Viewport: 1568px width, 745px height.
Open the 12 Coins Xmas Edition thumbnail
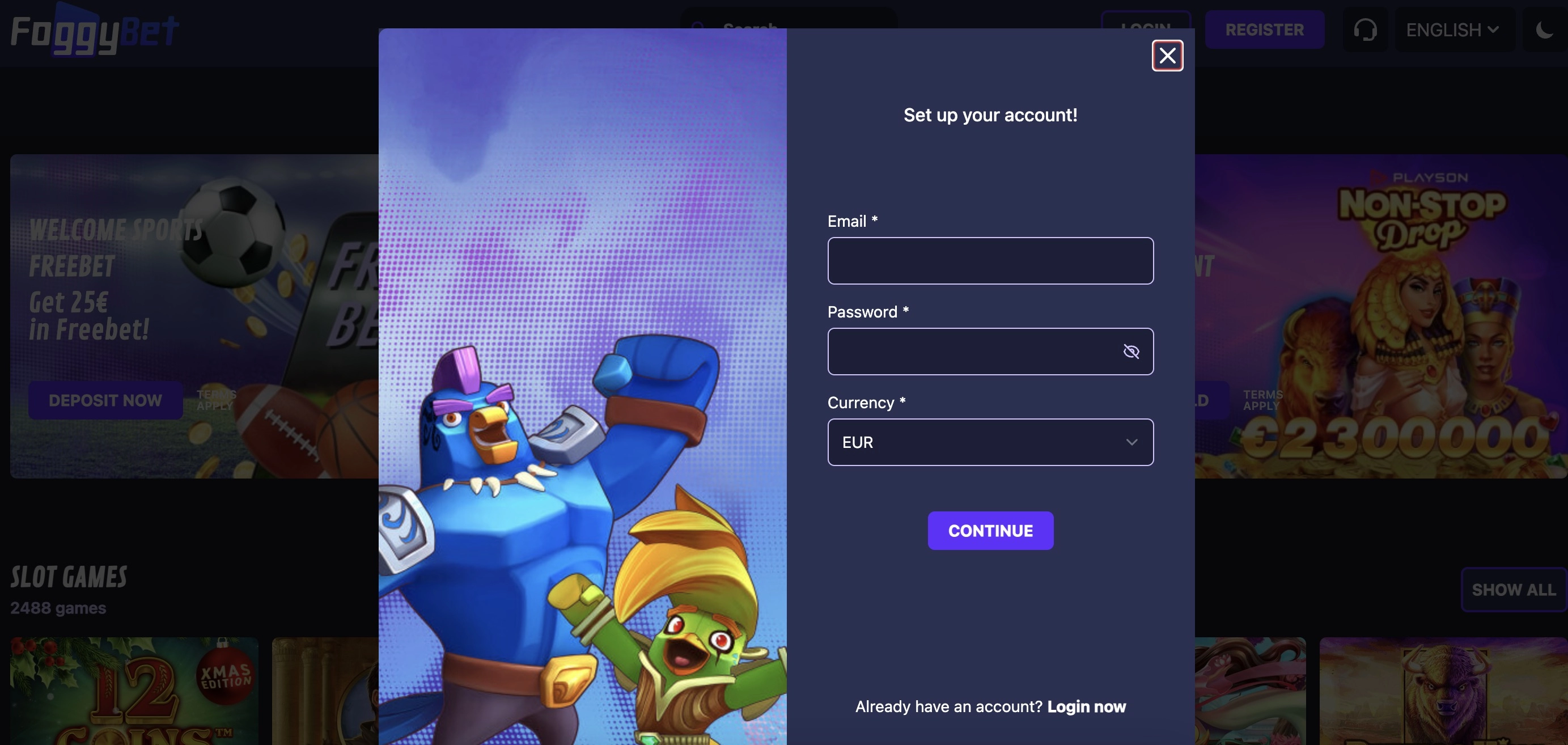pyautogui.click(x=134, y=691)
